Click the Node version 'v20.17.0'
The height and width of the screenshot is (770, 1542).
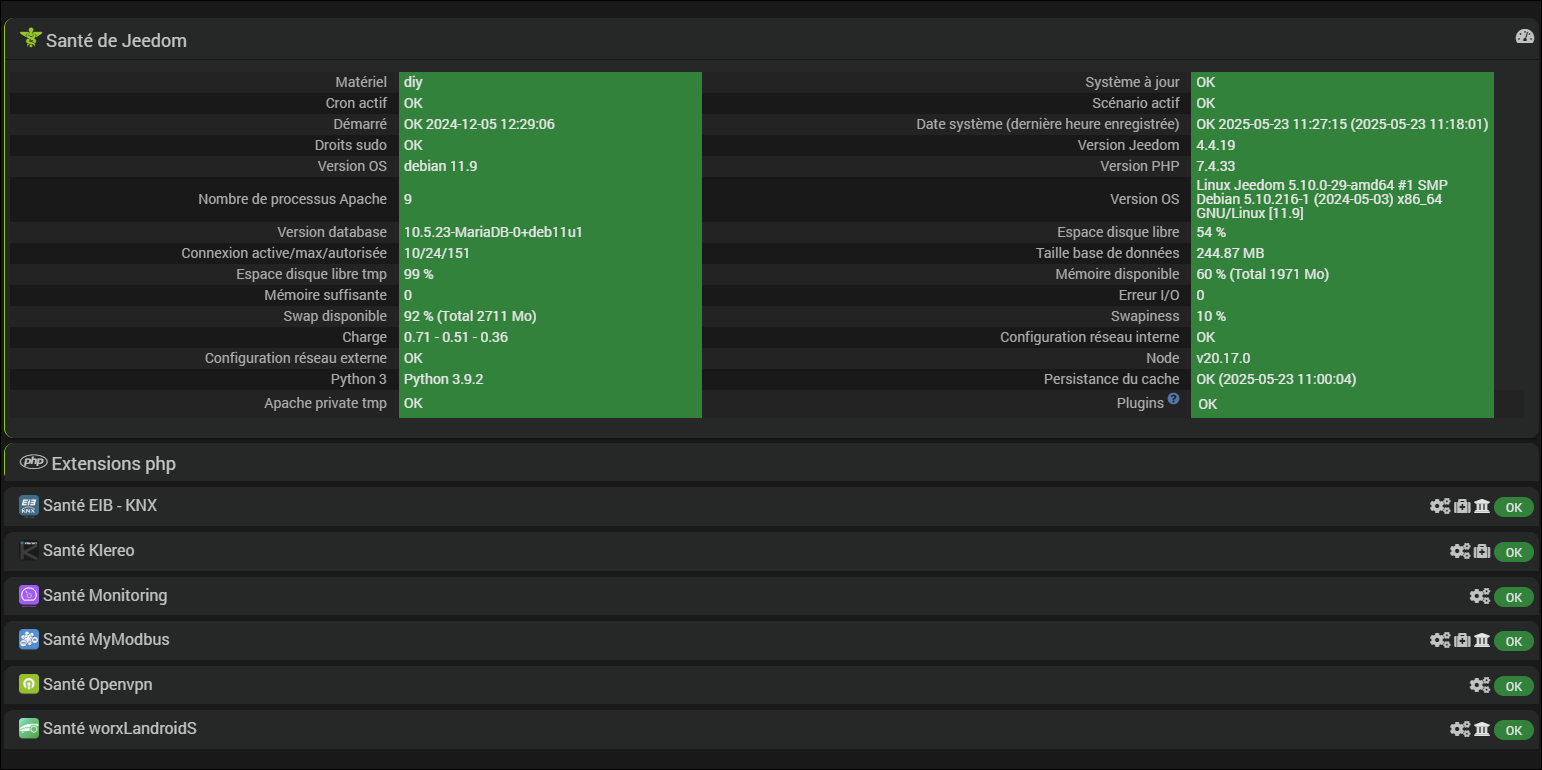tap(1223, 358)
